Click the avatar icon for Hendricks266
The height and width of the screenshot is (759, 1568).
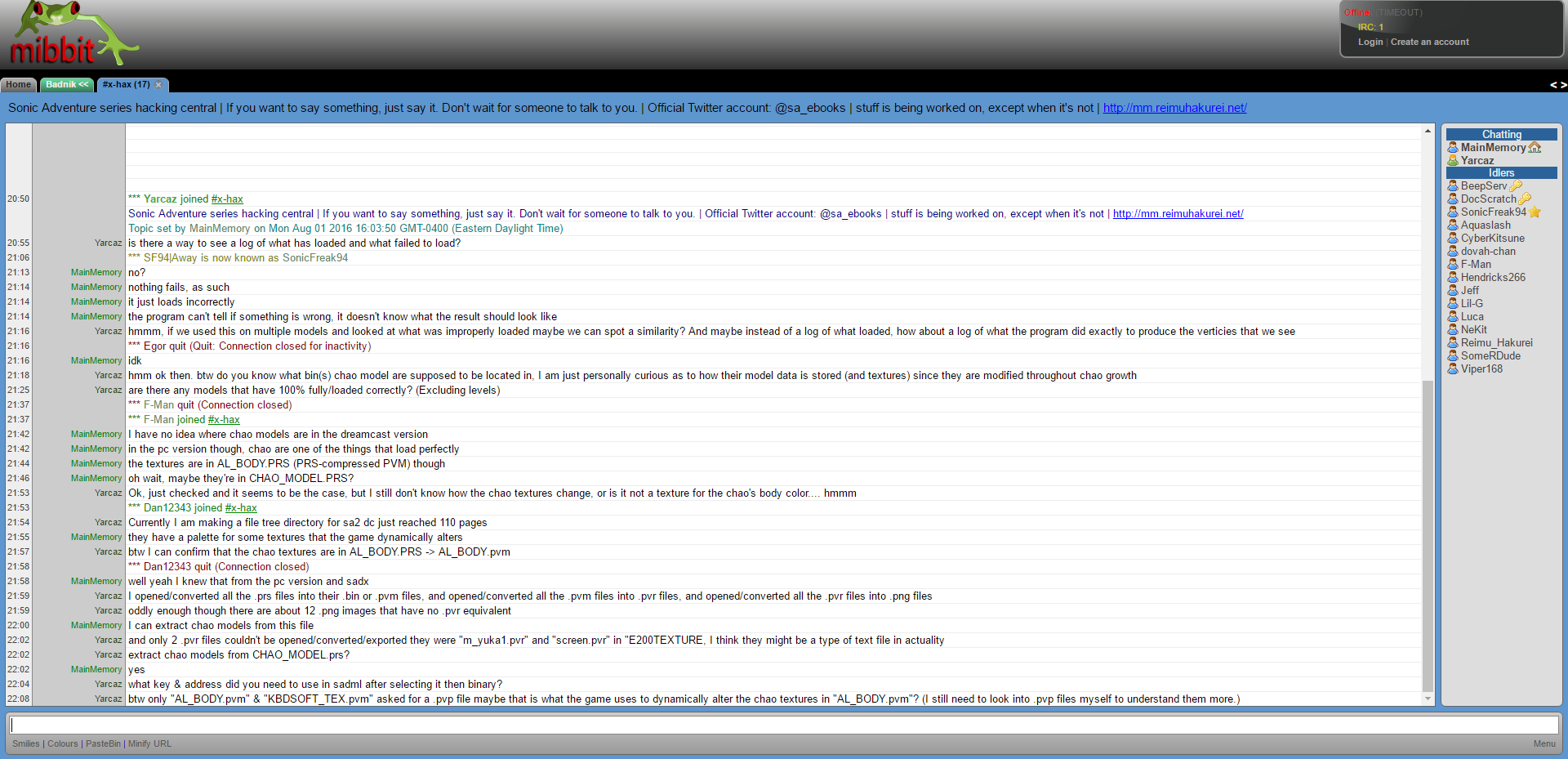tap(1453, 278)
